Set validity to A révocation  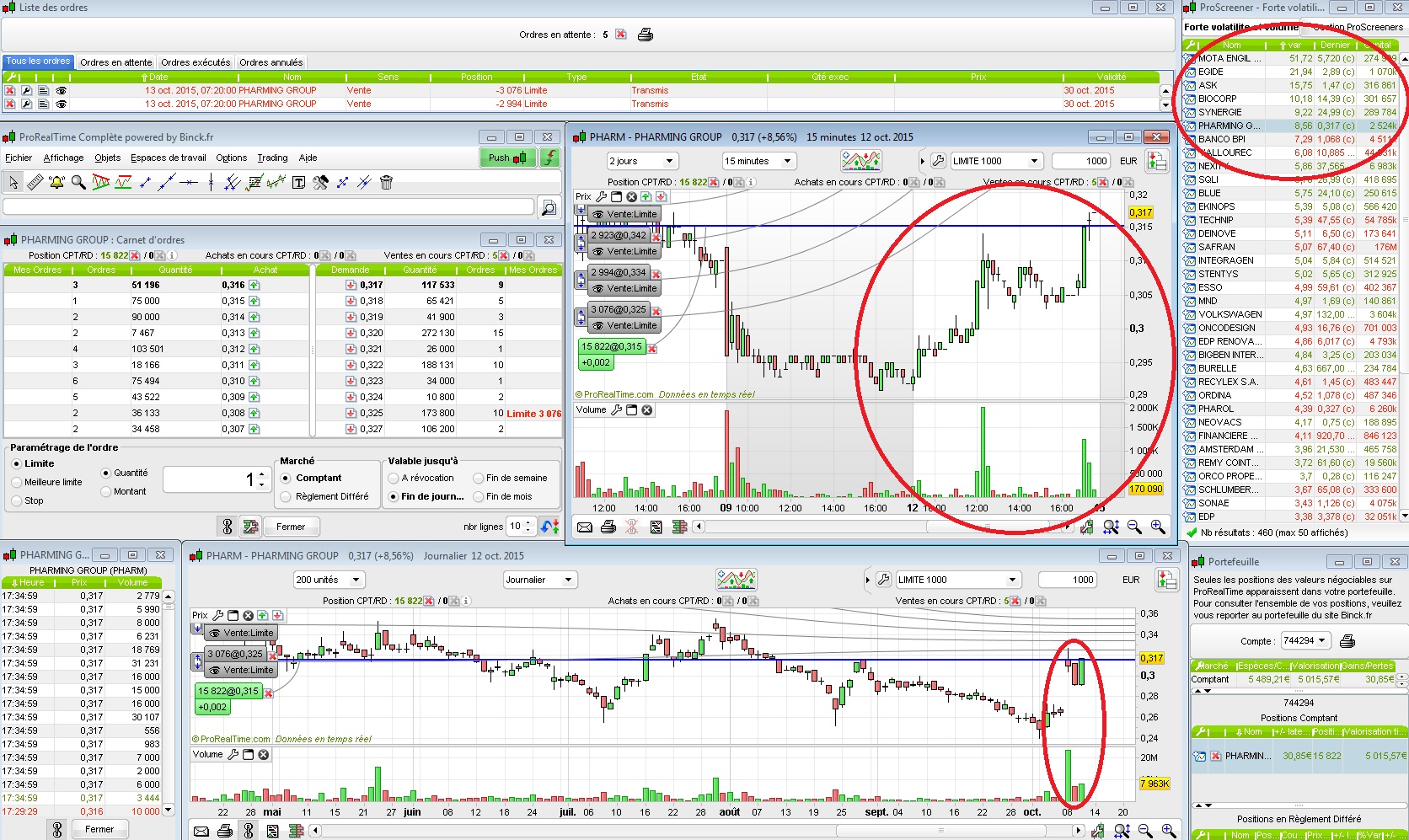pyautogui.click(x=393, y=478)
